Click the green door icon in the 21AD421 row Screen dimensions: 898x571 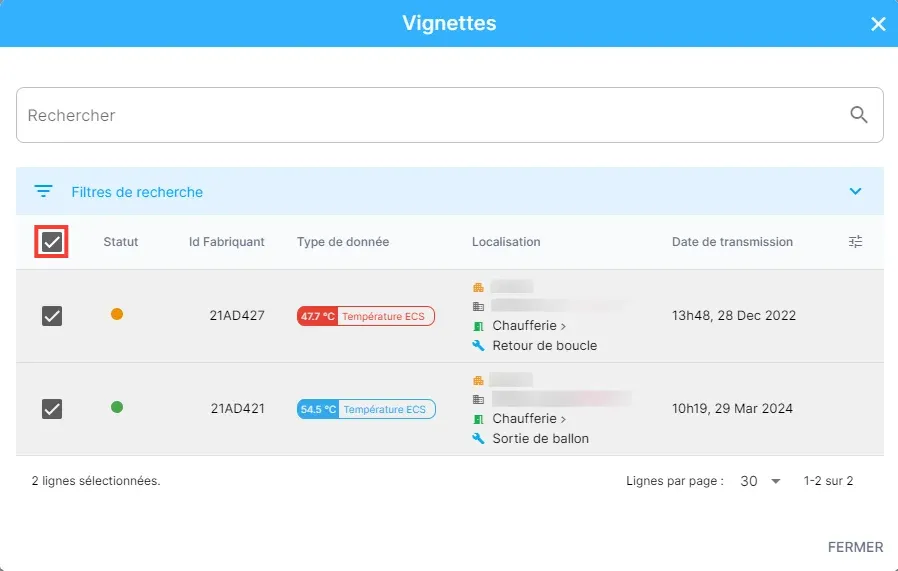point(478,419)
